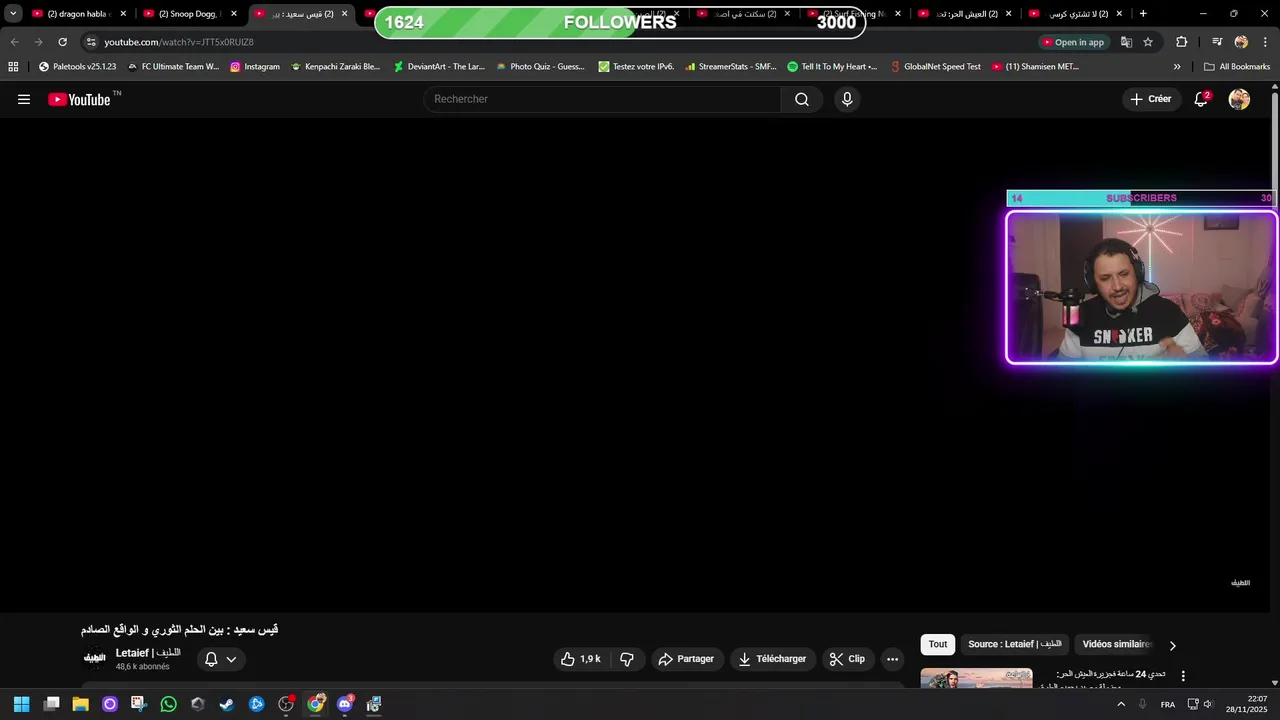Click the Open in app button

coord(1073,42)
